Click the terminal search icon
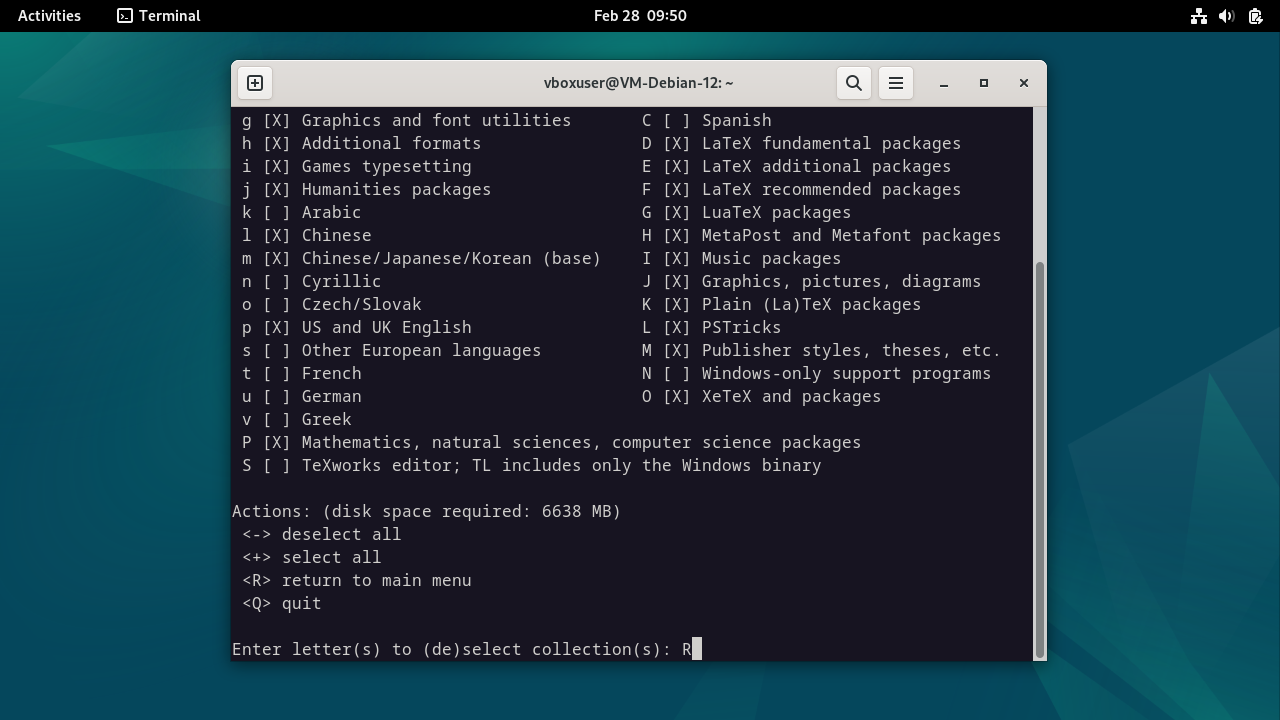The width and height of the screenshot is (1280, 720). [854, 83]
